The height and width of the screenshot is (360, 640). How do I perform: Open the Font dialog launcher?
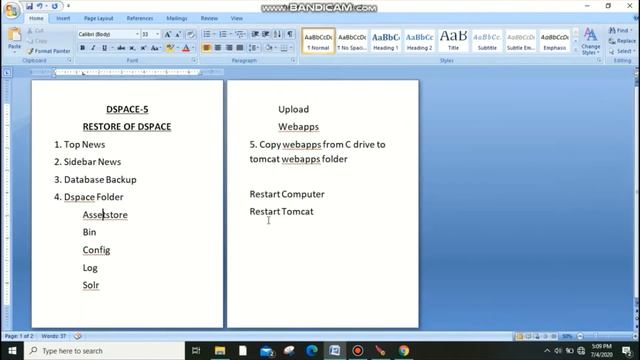194,60
